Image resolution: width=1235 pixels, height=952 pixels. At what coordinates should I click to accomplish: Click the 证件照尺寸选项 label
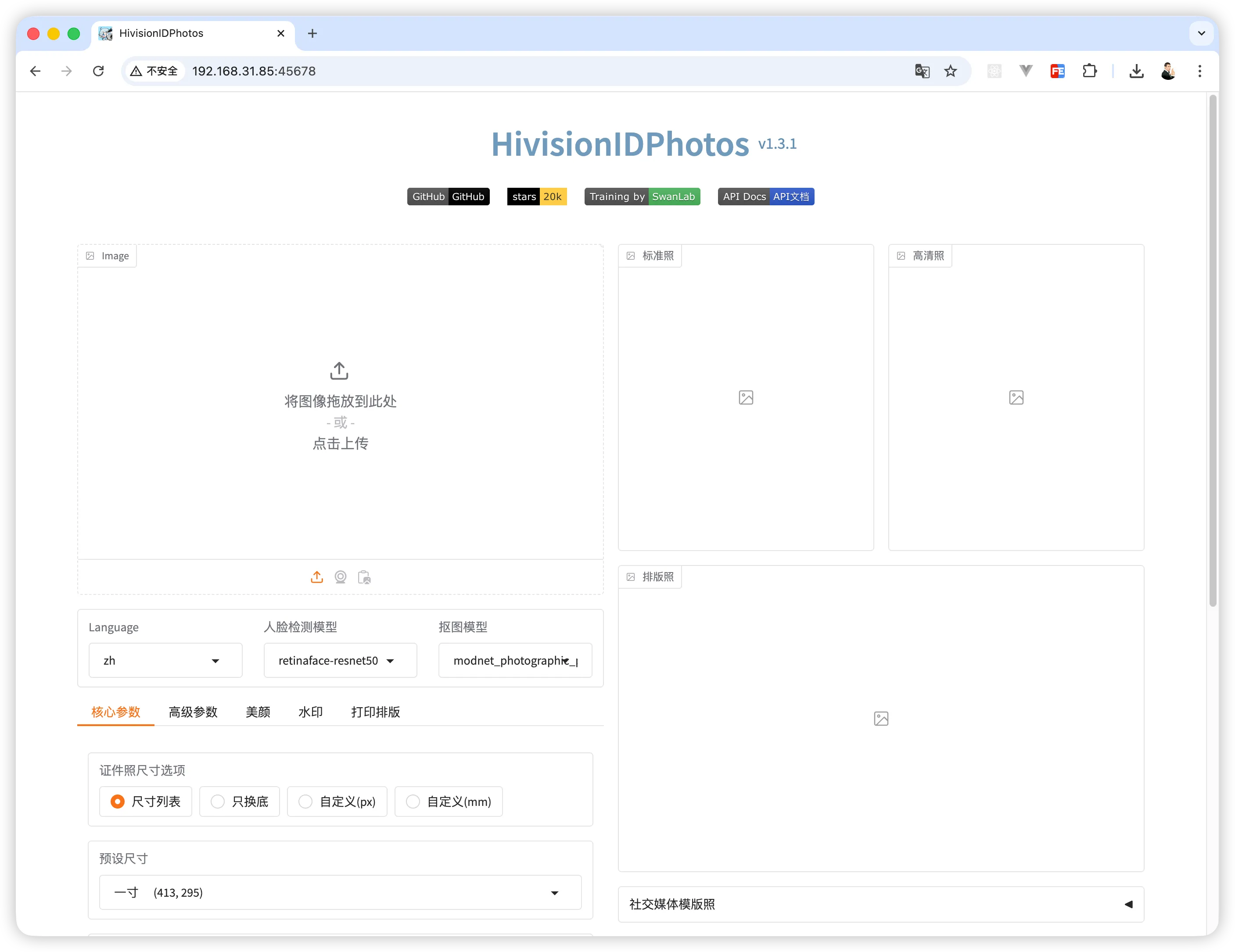pyautogui.click(x=142, y=770)
